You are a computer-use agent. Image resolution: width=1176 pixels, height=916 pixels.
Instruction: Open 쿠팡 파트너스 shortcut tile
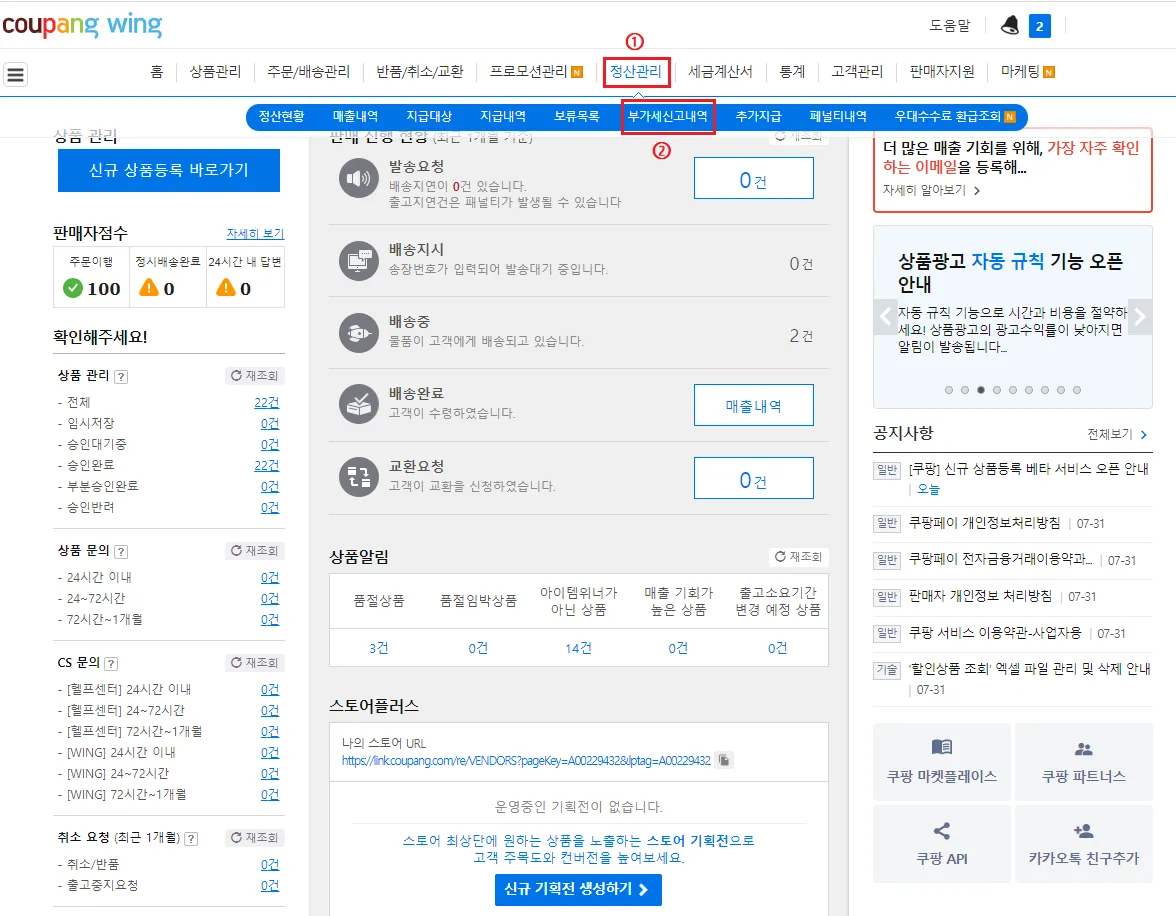coord(1083,762)
